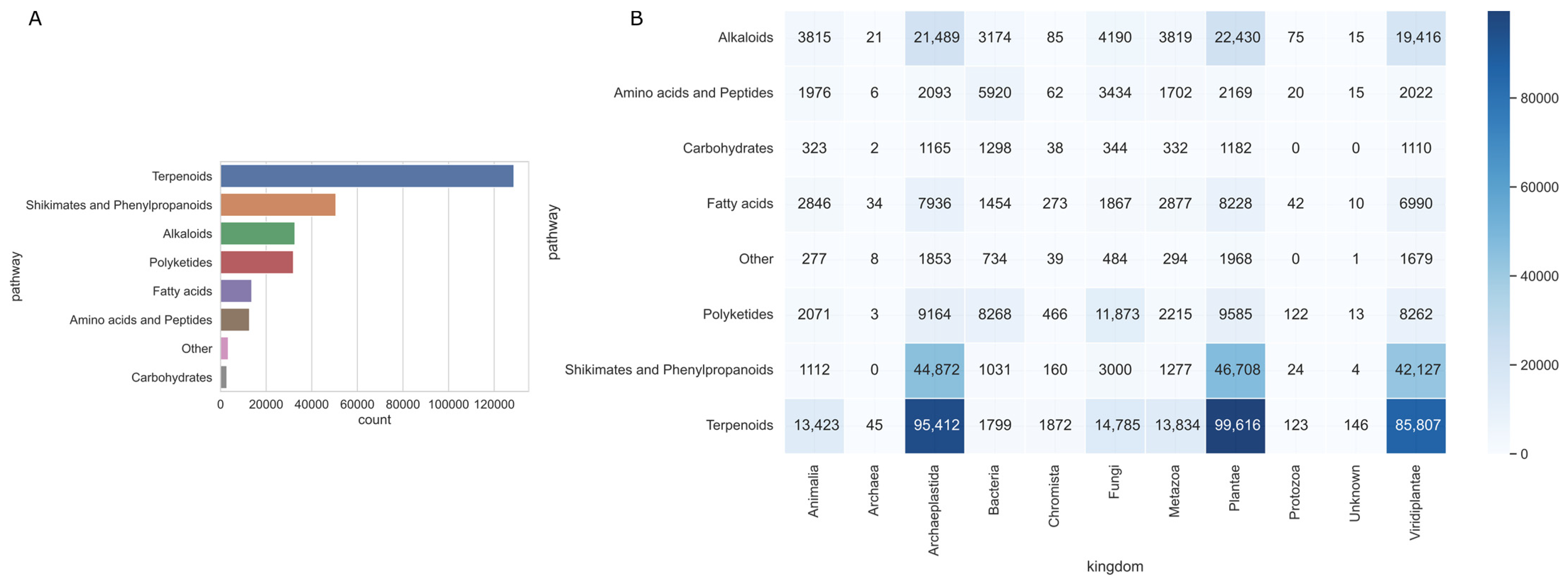
Task: Click the Protozoa kingdom axis label
Action: 1295,492
